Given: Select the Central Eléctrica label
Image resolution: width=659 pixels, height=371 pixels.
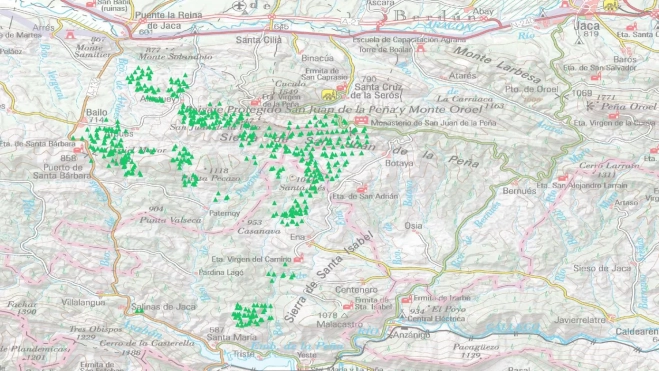Looking at the screenshot, I should [x=436, y=318].
